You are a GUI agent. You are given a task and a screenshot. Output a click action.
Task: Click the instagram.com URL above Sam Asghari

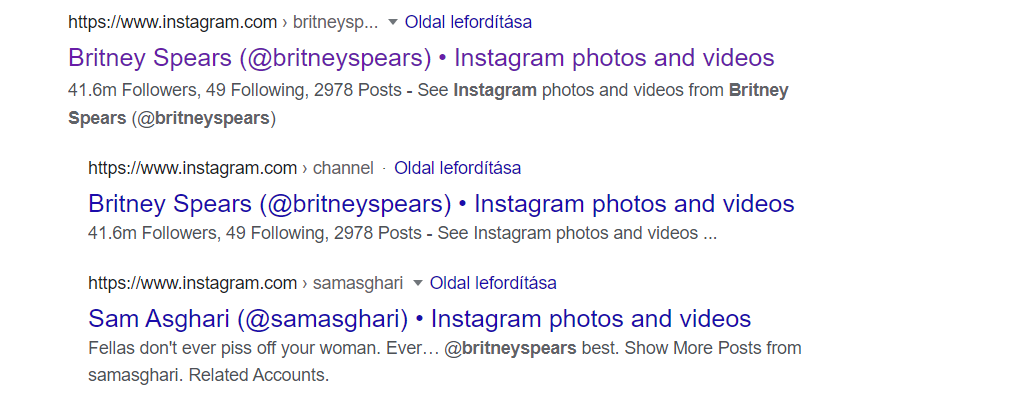pos(192,283)
